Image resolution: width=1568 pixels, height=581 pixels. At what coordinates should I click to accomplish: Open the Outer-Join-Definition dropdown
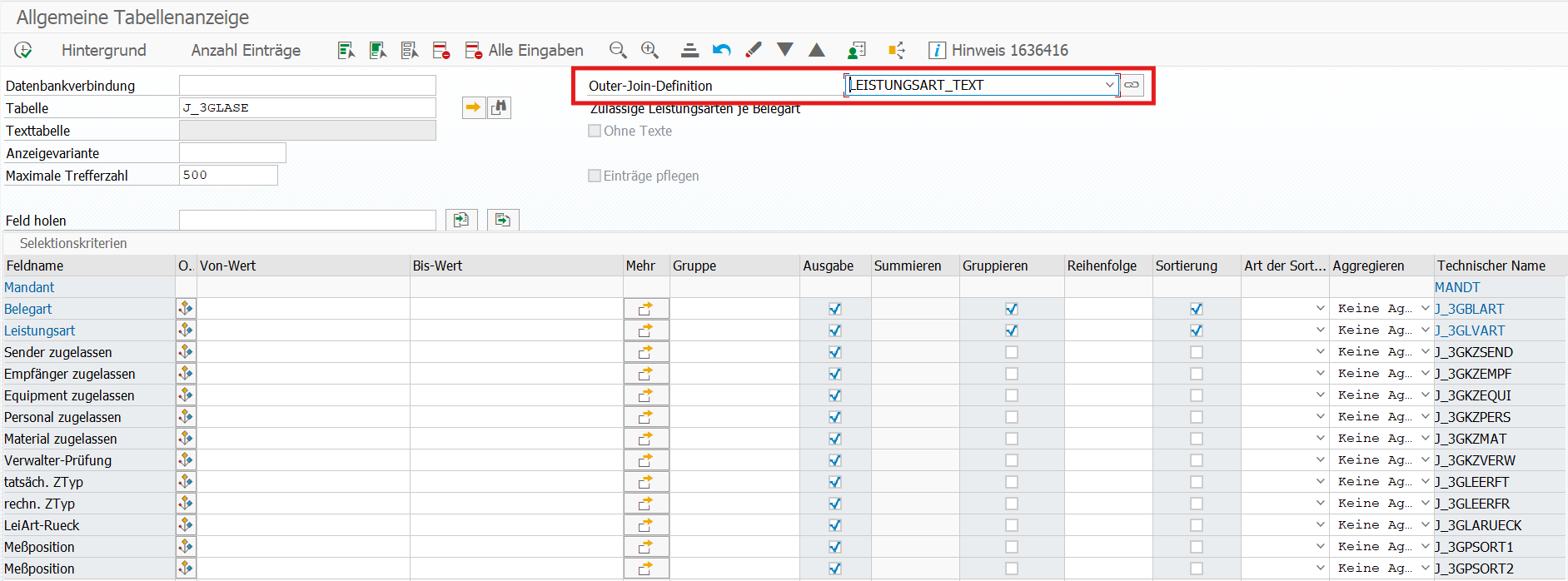point(1109,85)
